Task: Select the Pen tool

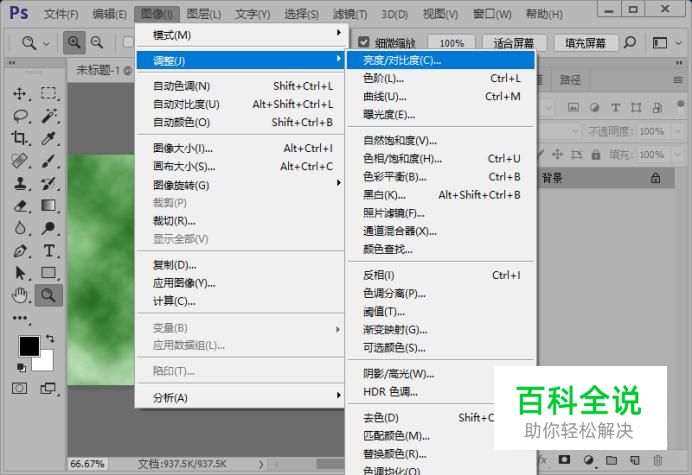Action: pyautogui.click(x=19, y=251)
